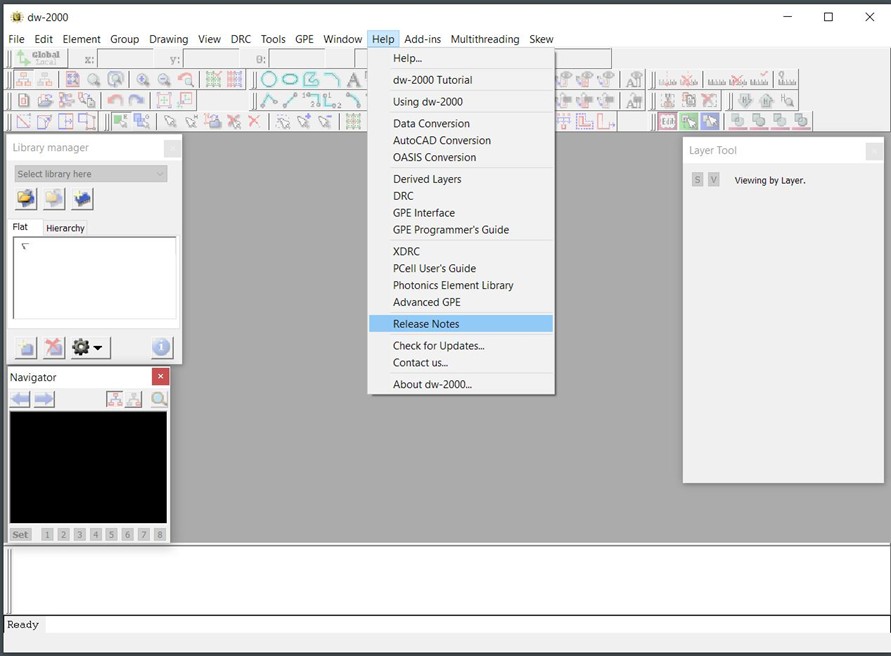Select the ellipse drawing tool
Screen dimensions: 891x656
click(x=290, y=80)
